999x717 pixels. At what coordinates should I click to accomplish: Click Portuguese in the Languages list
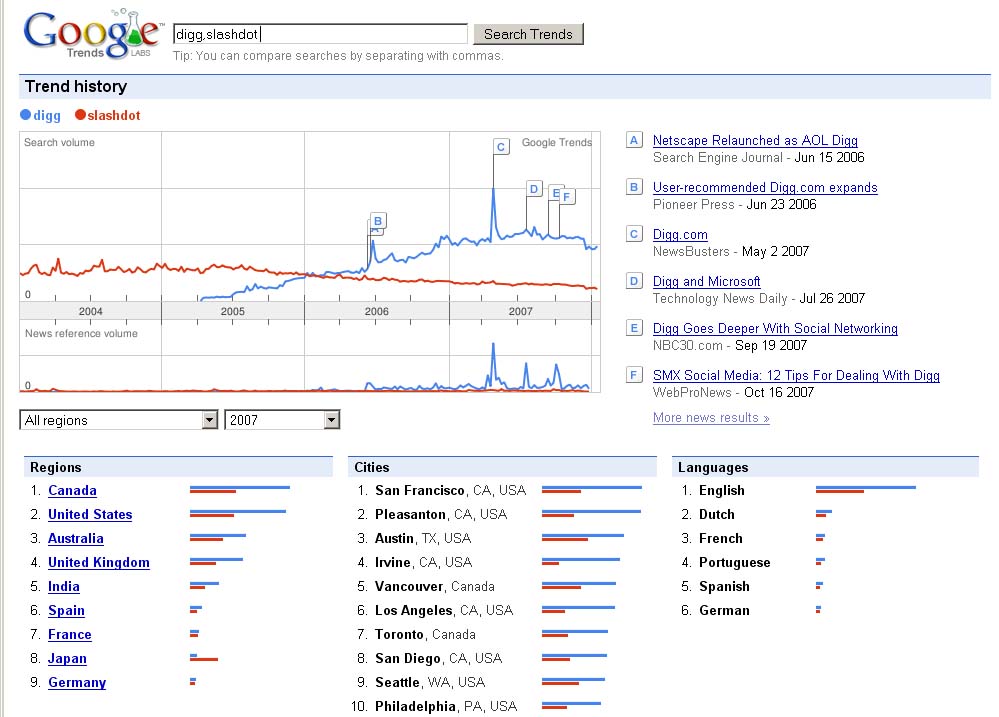pos(735,562)
